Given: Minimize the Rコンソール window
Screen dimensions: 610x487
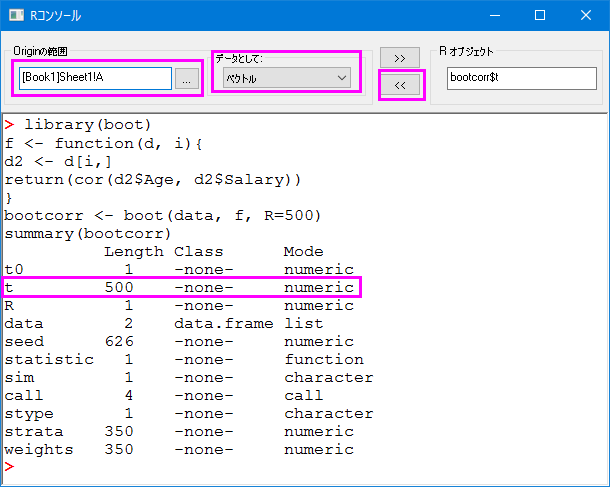Looking at the screenshot, I should click(494, 16).
